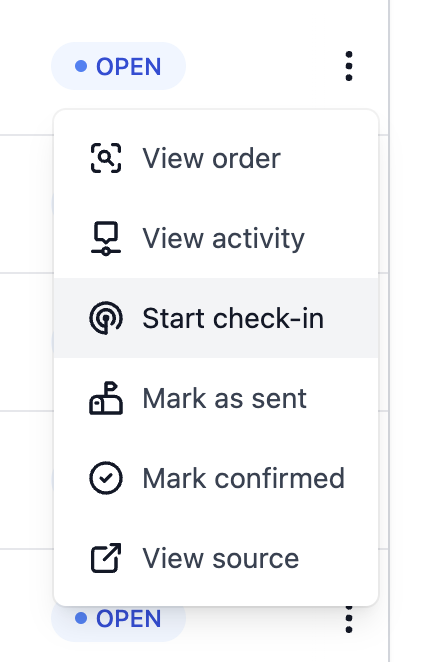Image resolution: width=428 pixels, height=662 pixels.
Task: Choose the Mark confirmed label
Action: tap(244, 478)
